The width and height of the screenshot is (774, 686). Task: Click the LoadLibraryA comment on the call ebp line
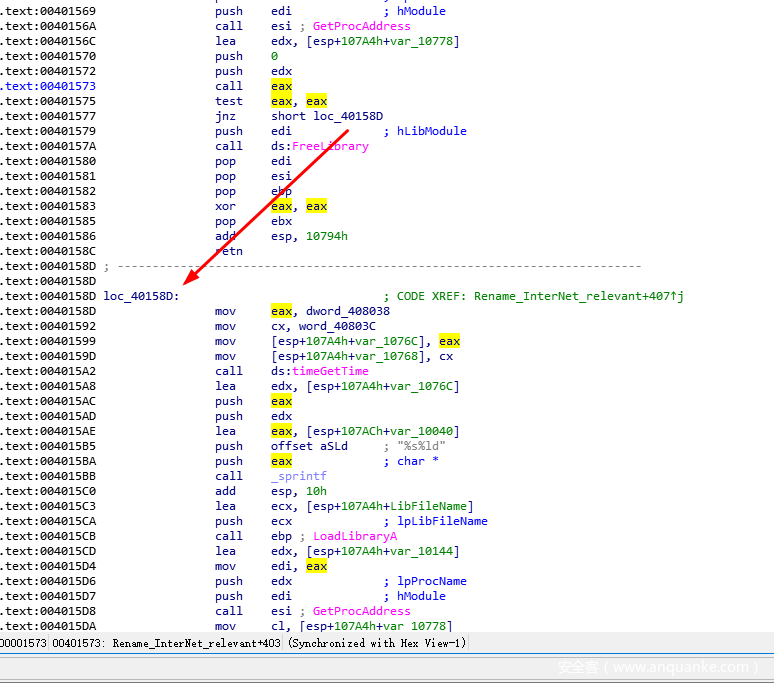point(354,536)
